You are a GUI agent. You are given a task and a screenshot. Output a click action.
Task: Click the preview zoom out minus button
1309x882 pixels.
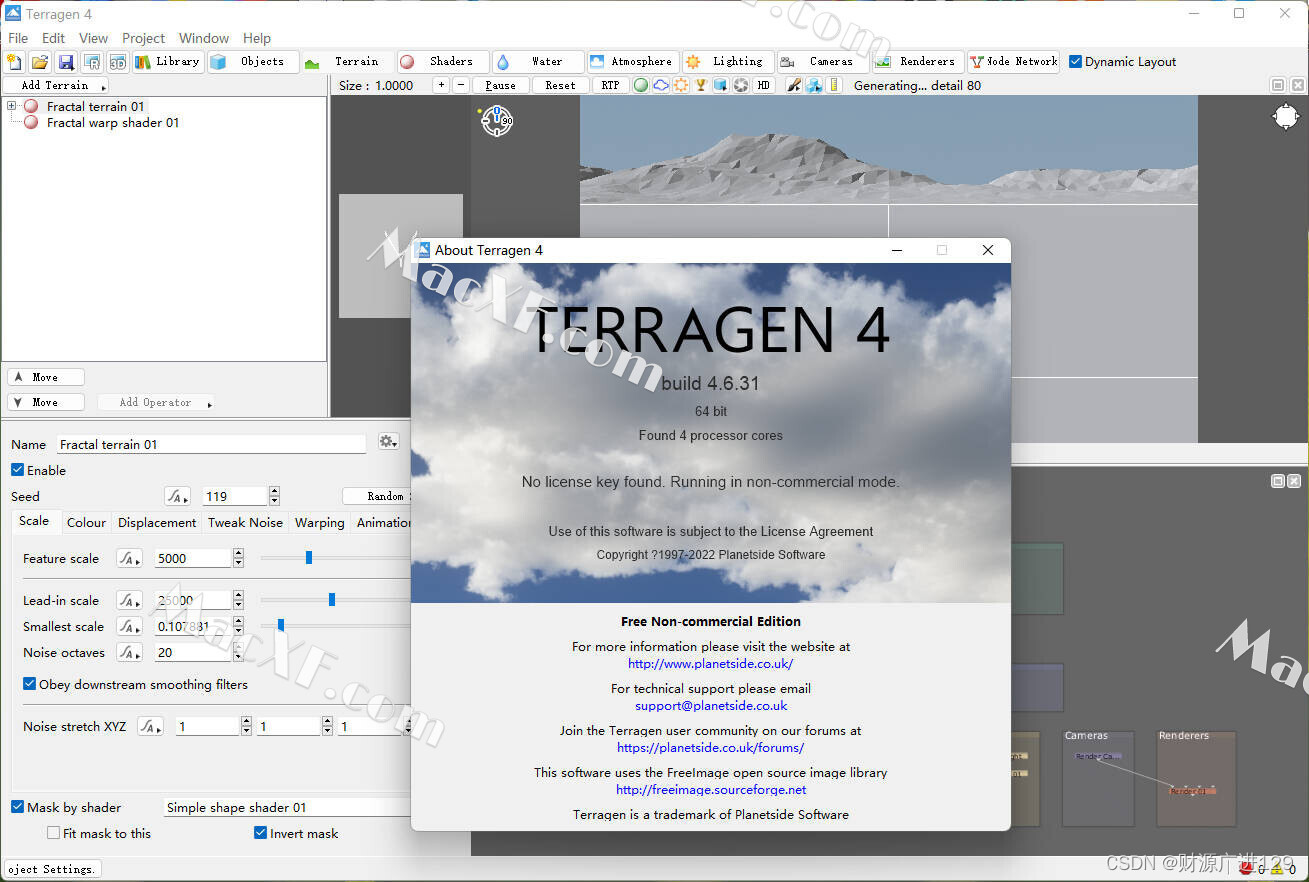[x=460, y=85]
